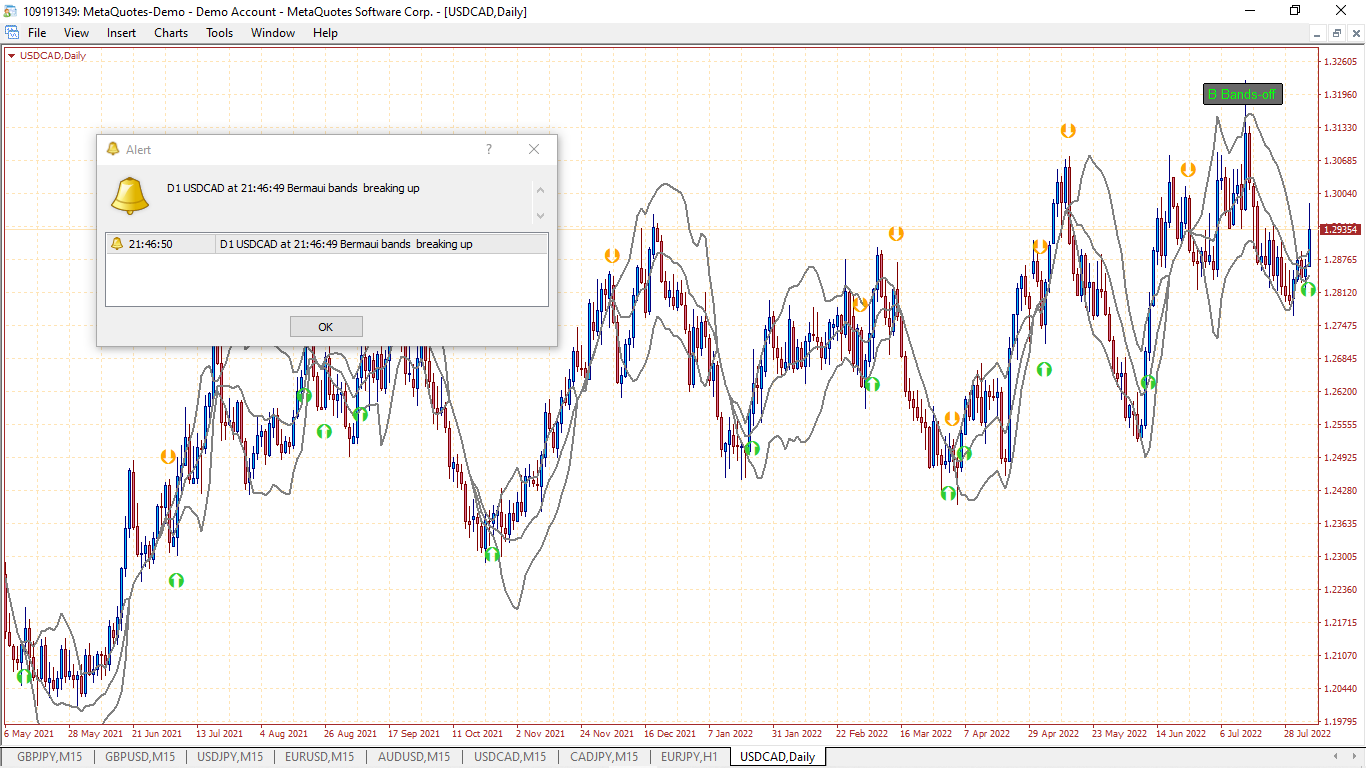Click the Alert dialog's question mark help icon
This screenshot has height=768, width=1366.
(x=489, y=149)
